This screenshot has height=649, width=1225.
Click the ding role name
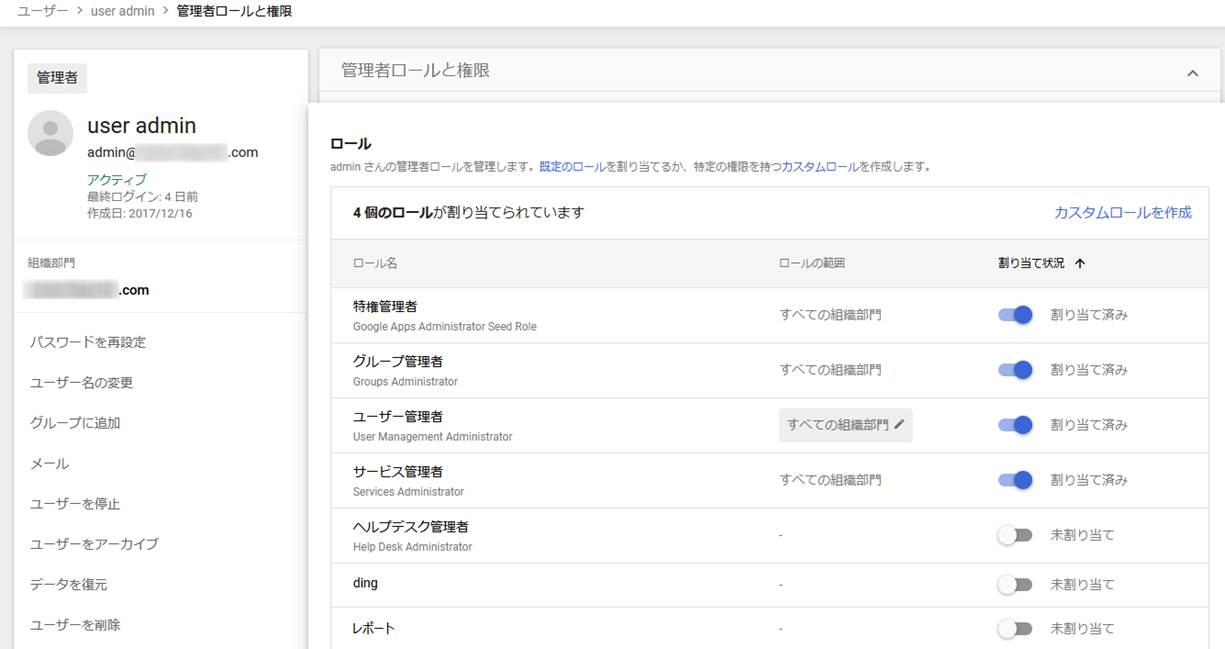coord(365,583)
